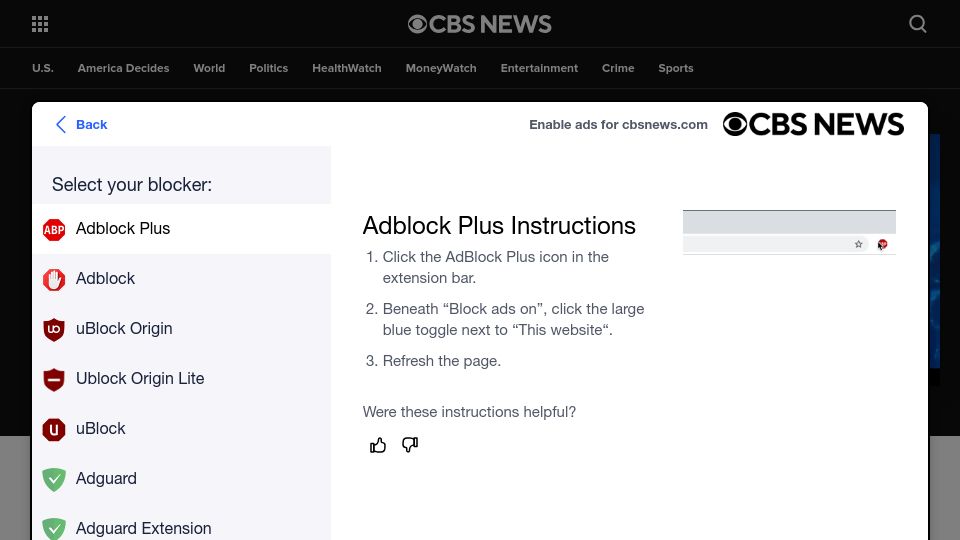Click the Back link text
This screenshot has width=960, height=540.
(91, 124)
